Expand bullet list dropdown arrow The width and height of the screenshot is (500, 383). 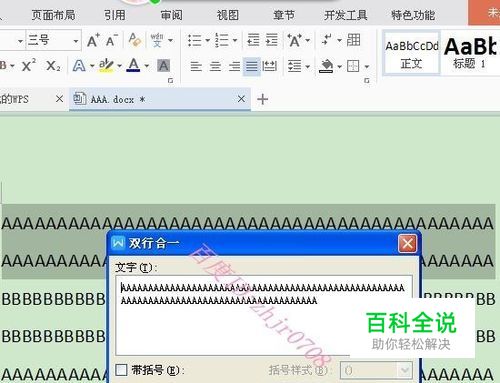point(207,40)
